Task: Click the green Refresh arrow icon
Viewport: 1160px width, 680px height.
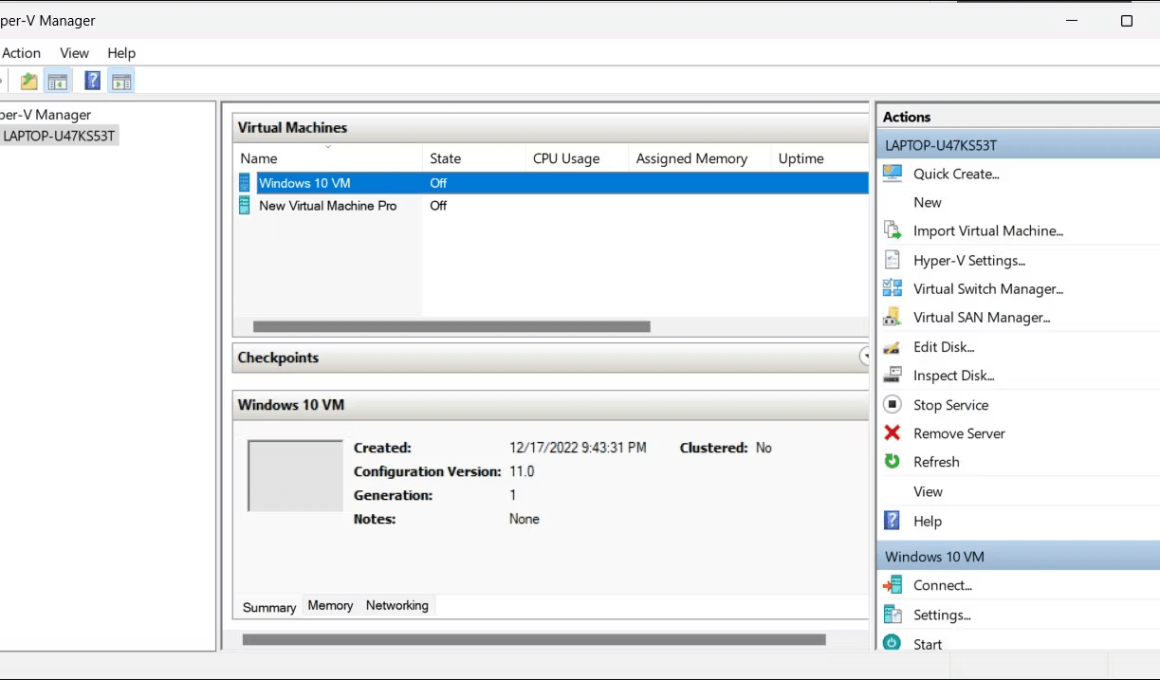Action: [892, 461]
